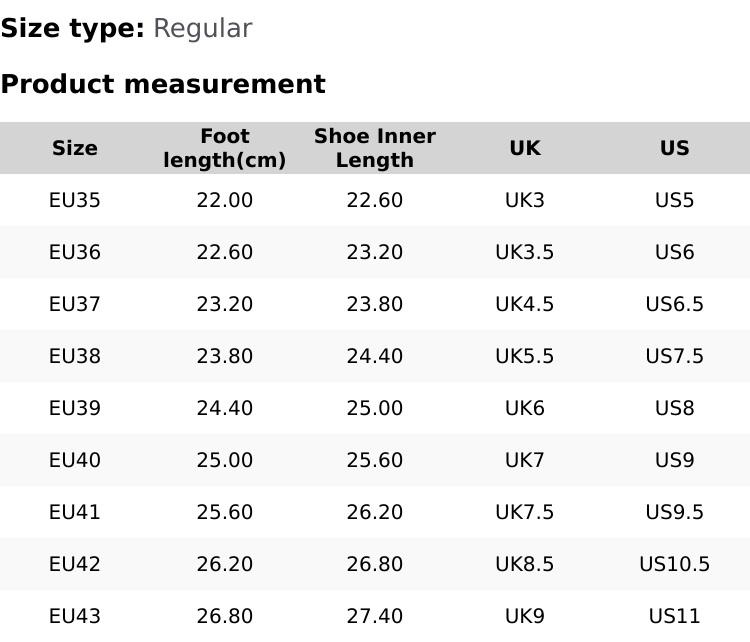
Task: Select the "UK" column header
Action: coord(525,148)
